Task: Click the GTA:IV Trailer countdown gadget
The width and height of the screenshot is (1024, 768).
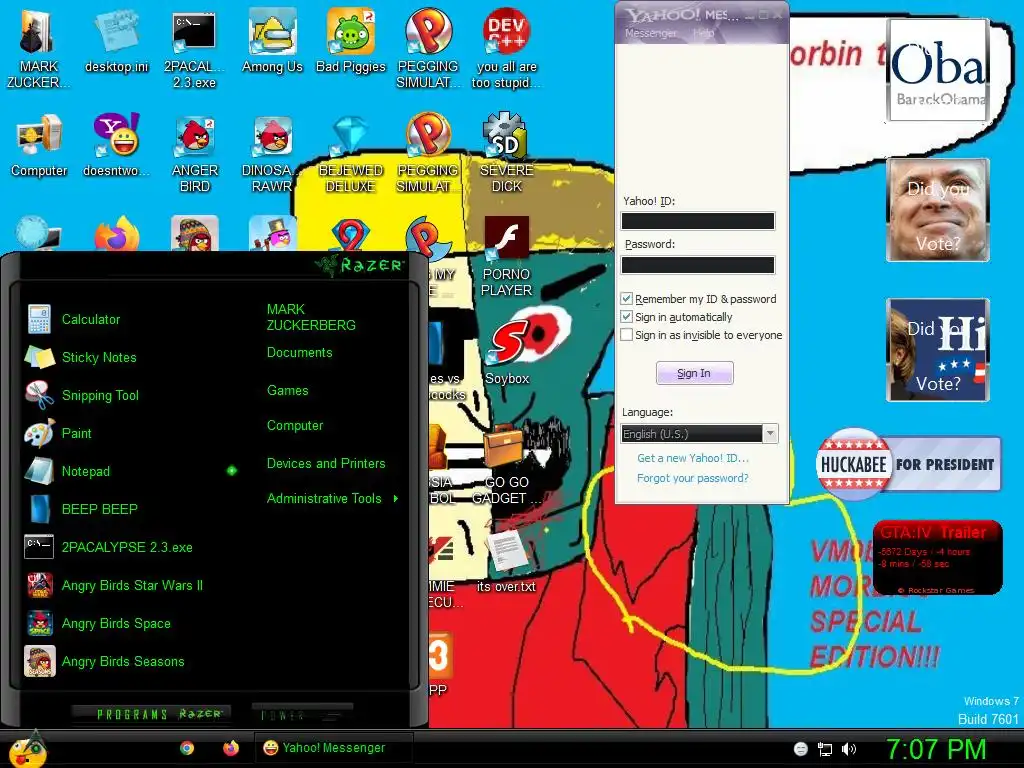Action: [937, 558]
